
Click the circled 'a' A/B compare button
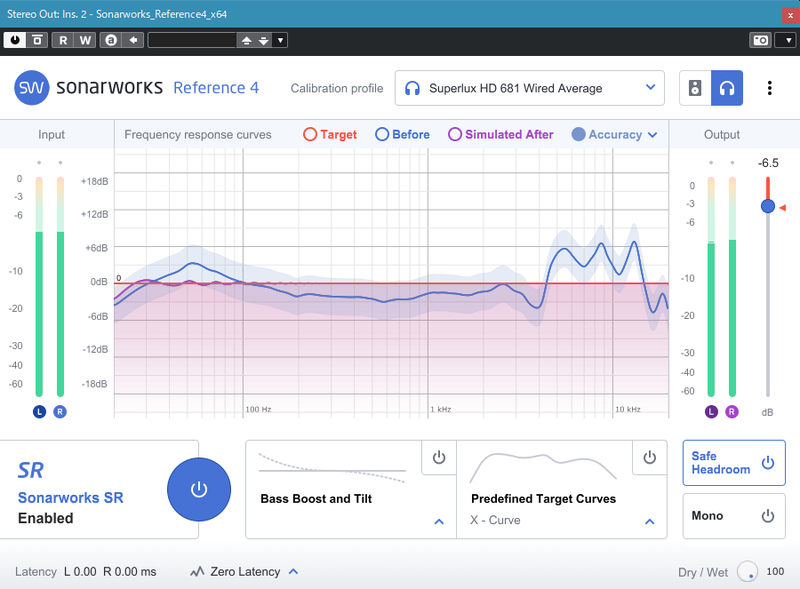point(111,40)
